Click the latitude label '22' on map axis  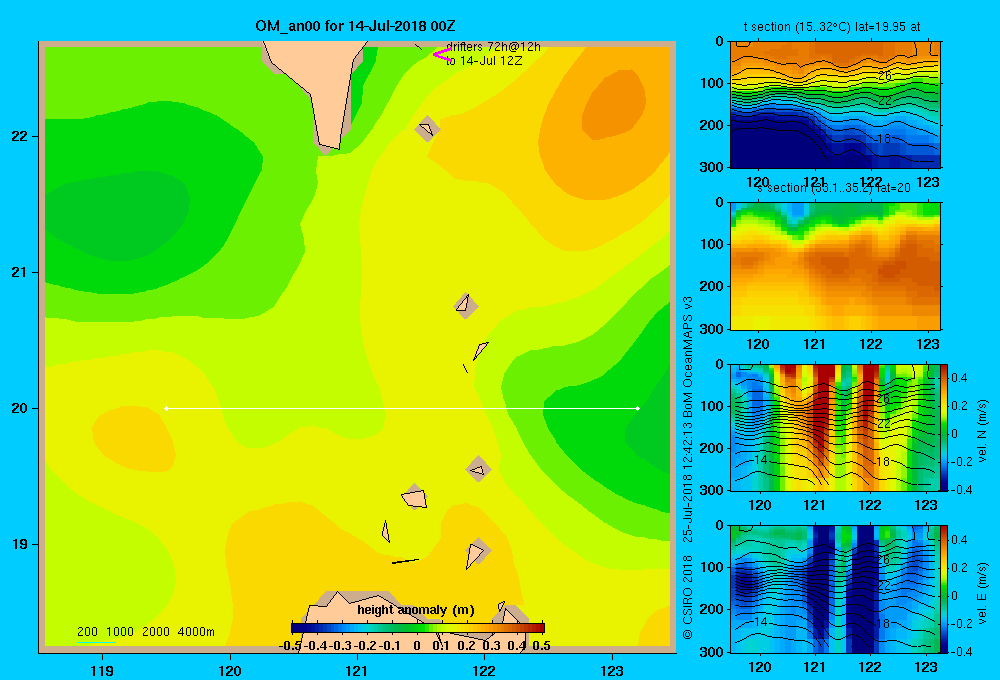[x=20, y=137]
